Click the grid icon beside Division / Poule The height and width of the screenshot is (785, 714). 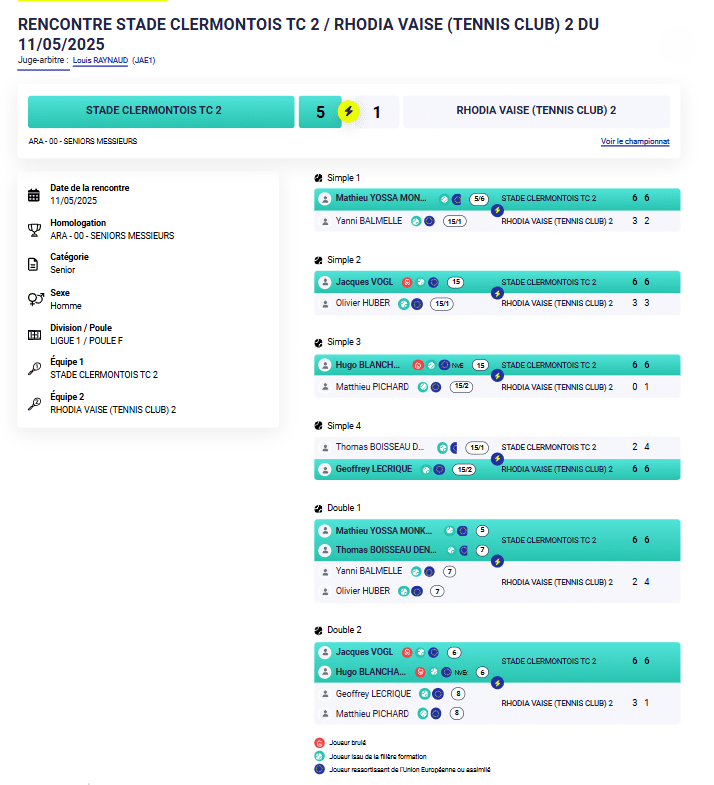tap(34, 334)
